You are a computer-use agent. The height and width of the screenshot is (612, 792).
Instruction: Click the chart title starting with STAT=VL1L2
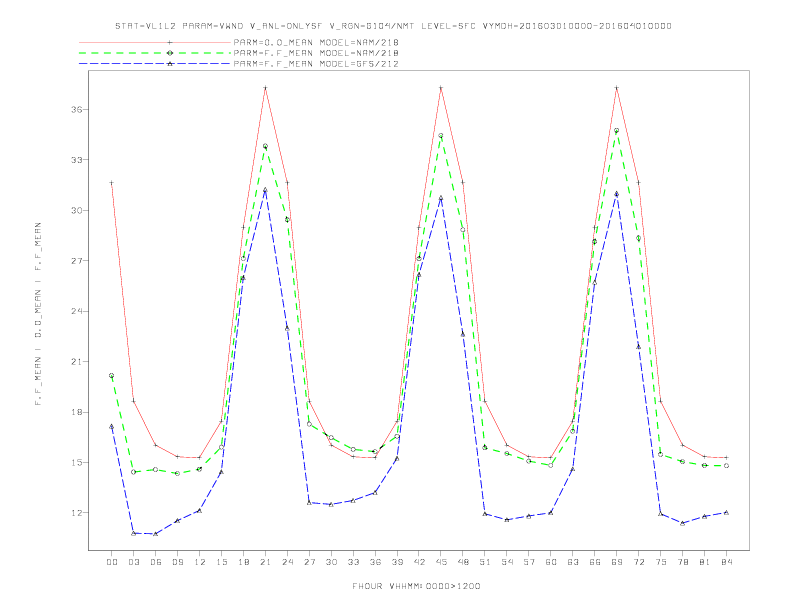393,26
